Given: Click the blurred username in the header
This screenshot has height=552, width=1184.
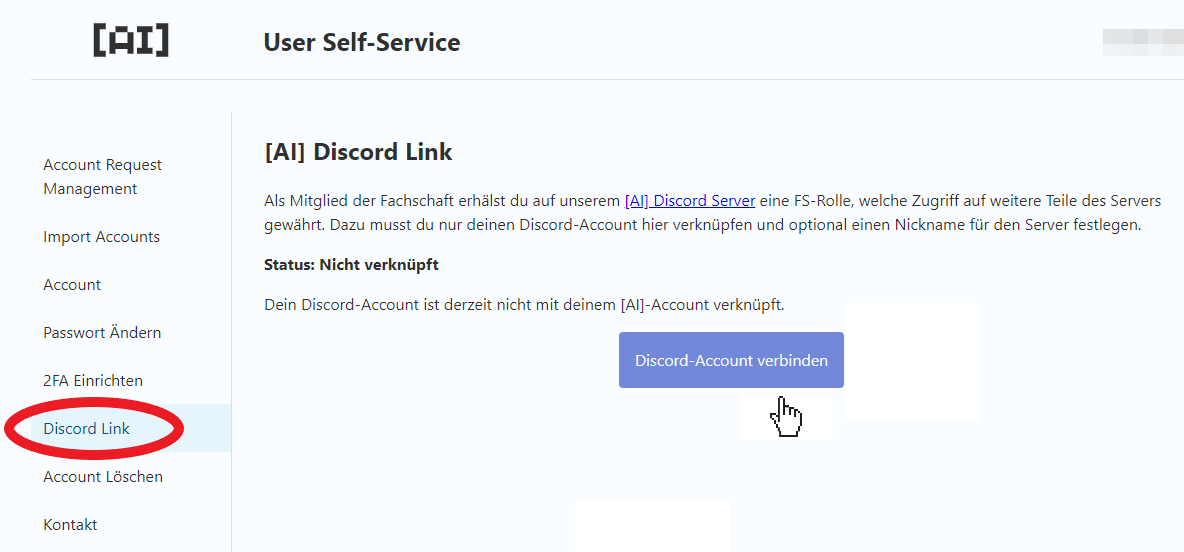Looking at the screenshot, I should pos(1143,42).
